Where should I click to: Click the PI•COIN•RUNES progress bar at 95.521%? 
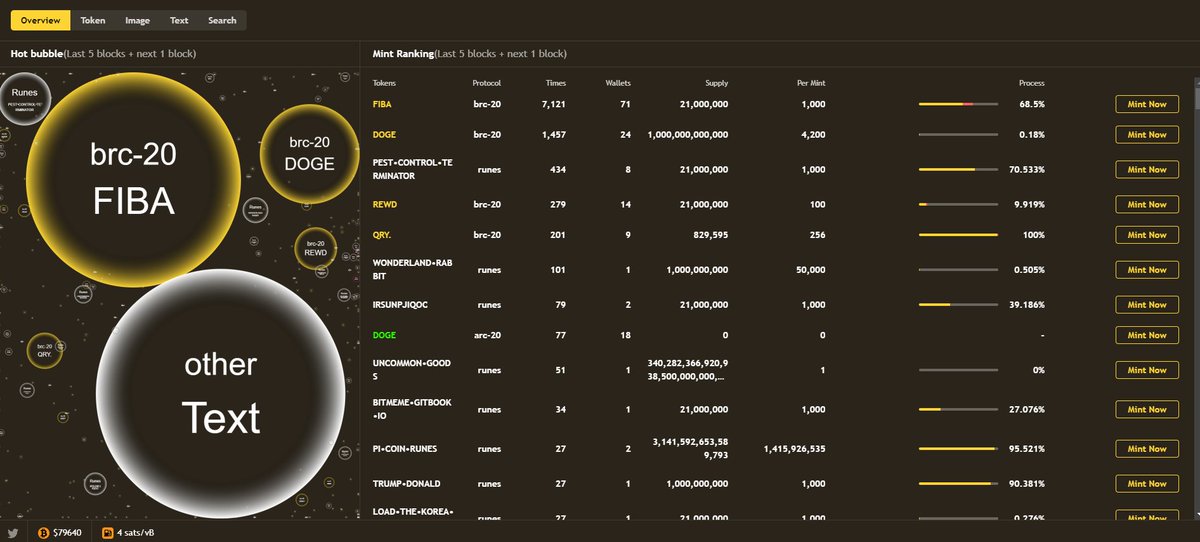958,449
